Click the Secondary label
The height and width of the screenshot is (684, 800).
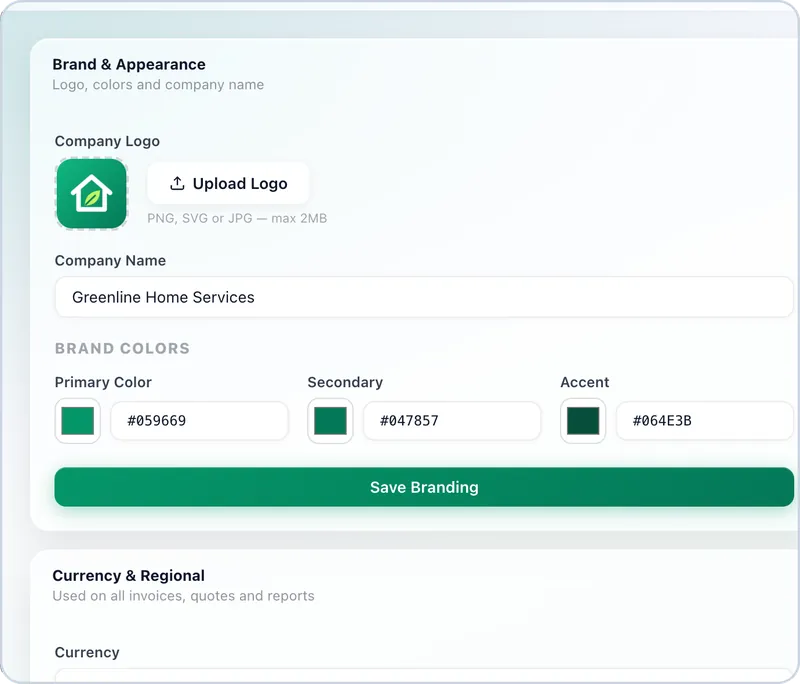(345, 382)
